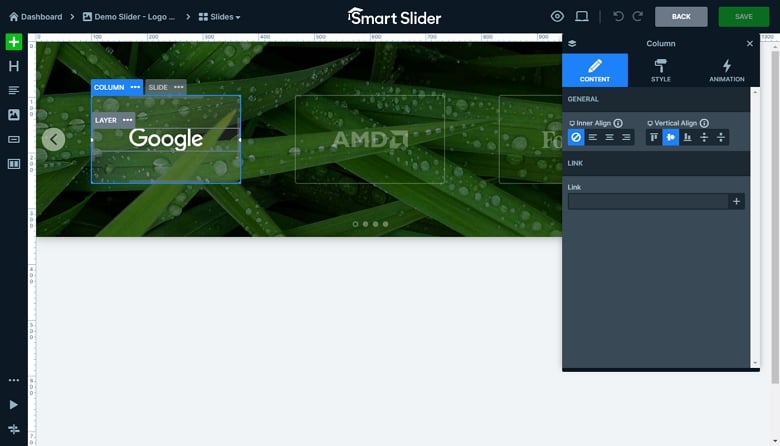Click the guides icon at sidebar bottom
Screen dimensions: 780x446
click(x=14, y=429)
